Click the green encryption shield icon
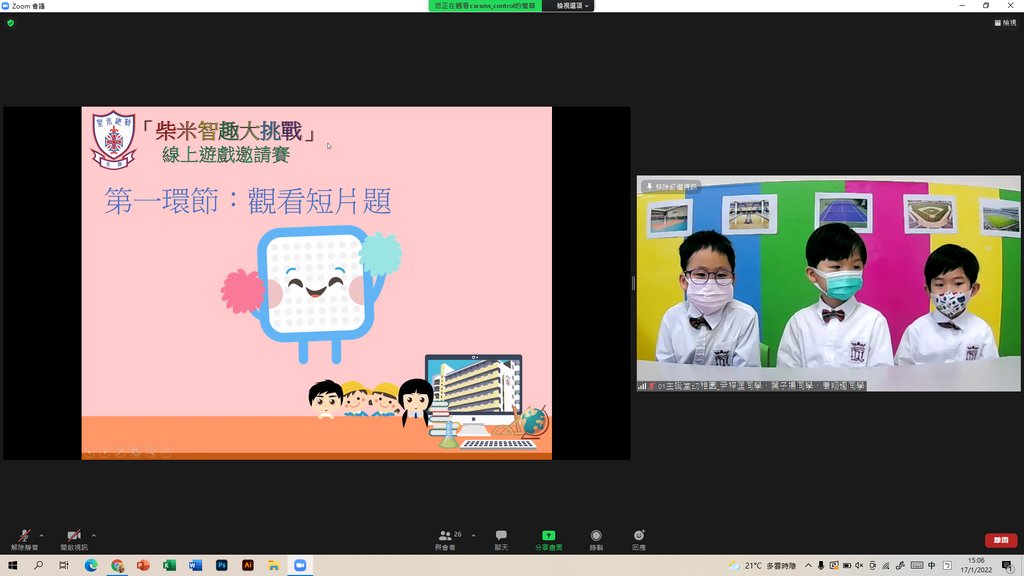1024x576 pixels. tap(11, 22)
